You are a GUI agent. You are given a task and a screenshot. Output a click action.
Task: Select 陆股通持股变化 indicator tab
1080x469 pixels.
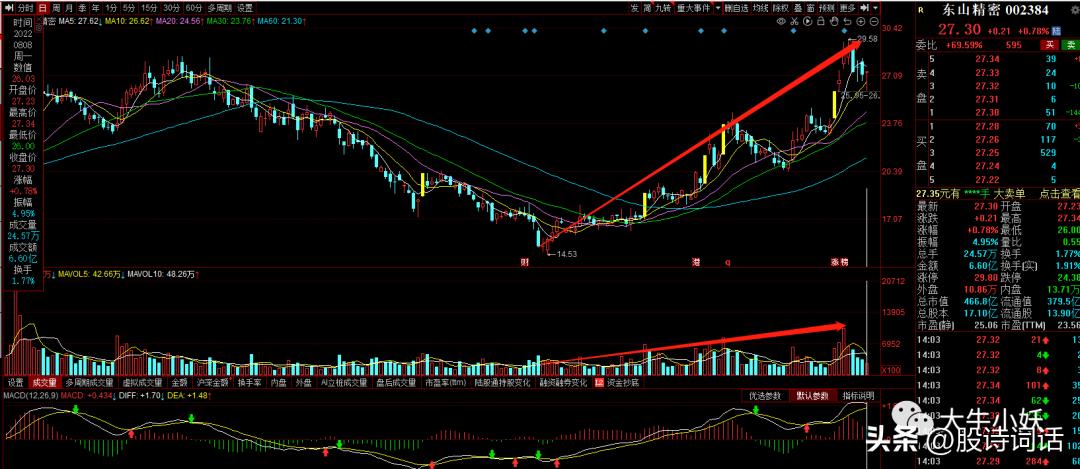502,382
